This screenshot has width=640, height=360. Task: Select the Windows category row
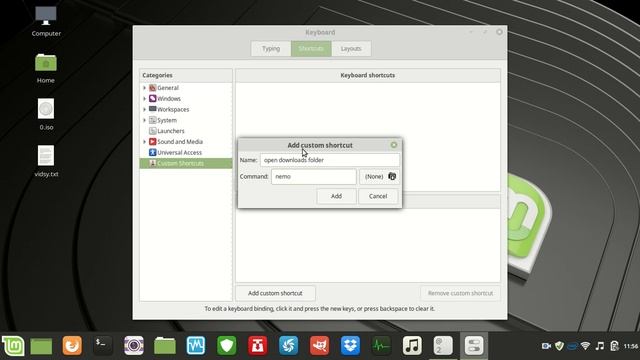click(x=186, y=98)
